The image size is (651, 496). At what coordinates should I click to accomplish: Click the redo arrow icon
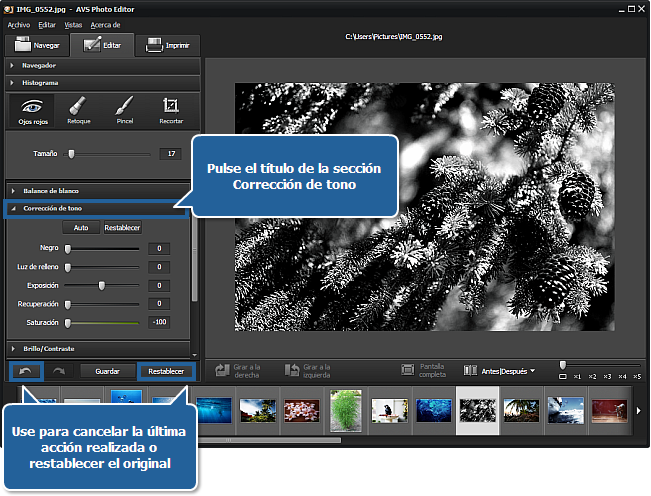[56, 371]
